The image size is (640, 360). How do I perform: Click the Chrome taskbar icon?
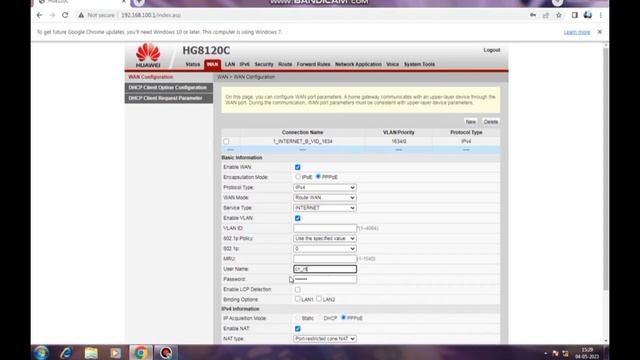[x=141, y=352]
